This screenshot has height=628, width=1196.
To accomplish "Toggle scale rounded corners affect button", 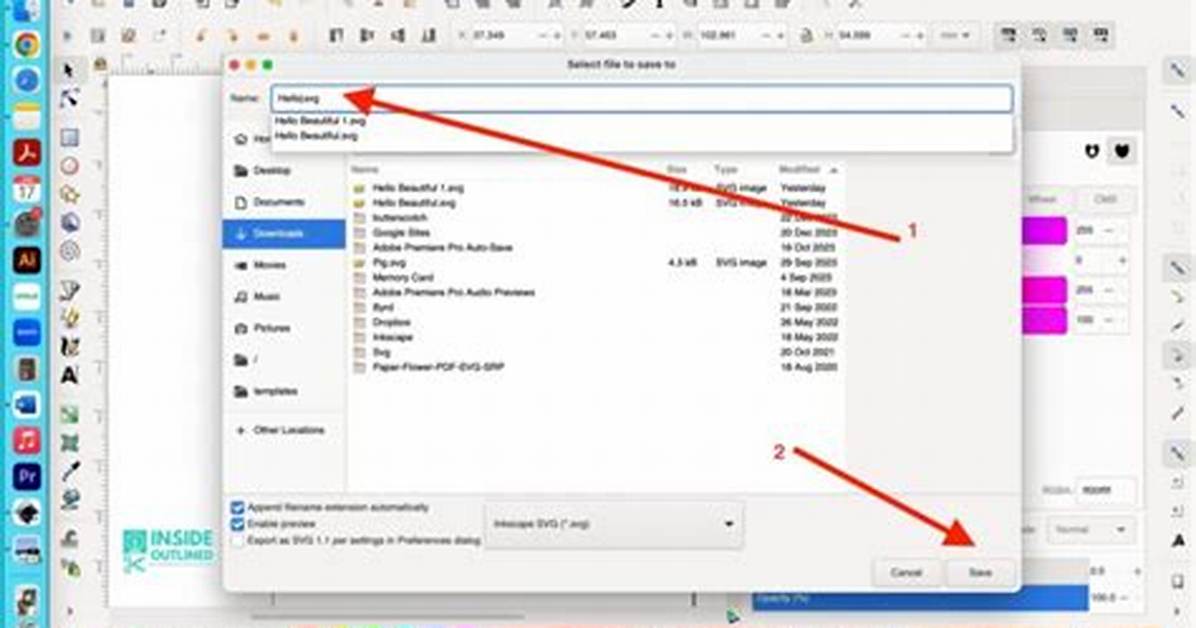I will click(x=1039, y=35).
